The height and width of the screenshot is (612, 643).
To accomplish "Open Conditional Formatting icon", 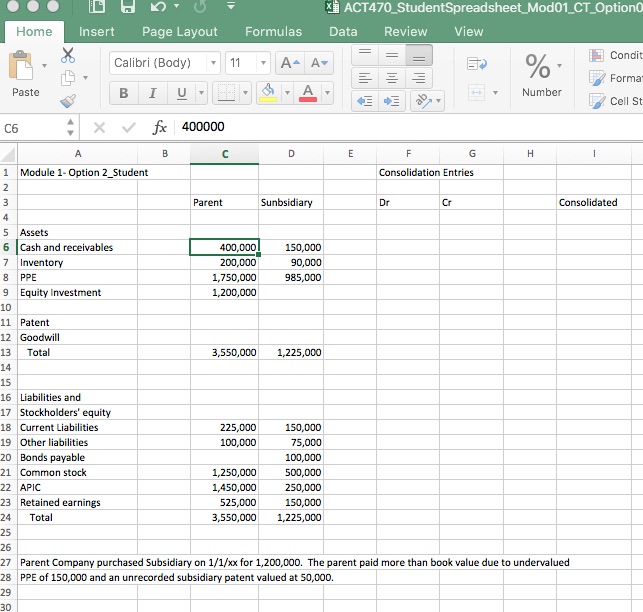I will 596,55.
